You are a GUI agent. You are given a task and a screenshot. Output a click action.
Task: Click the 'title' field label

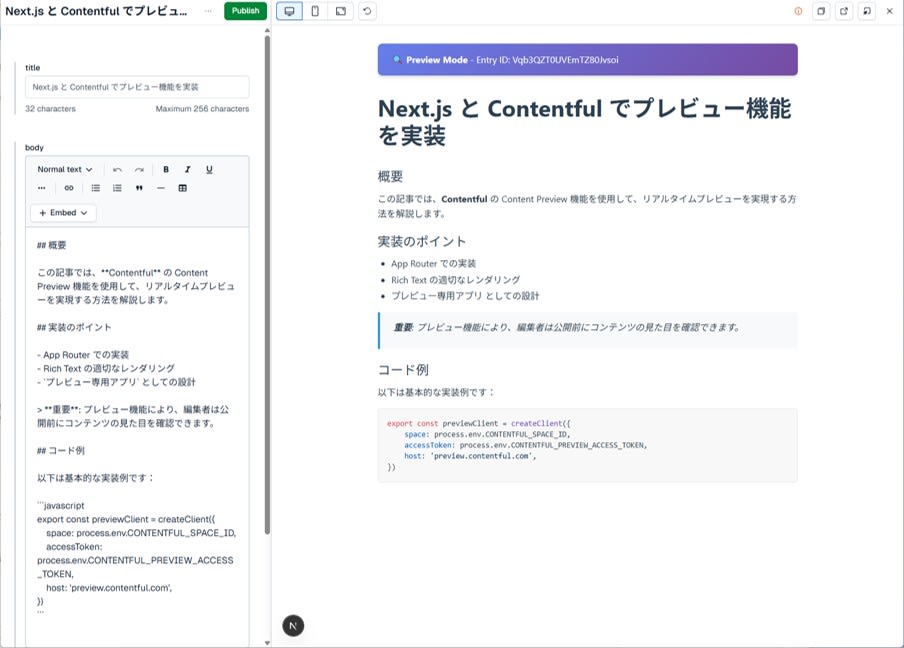pos(32,67)
